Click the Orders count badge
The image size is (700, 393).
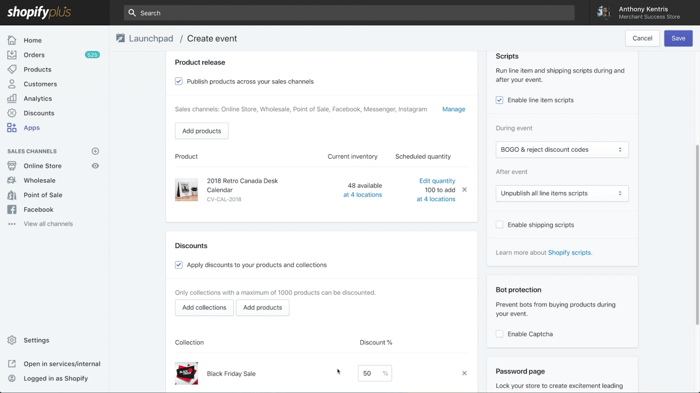coord(92,55)
